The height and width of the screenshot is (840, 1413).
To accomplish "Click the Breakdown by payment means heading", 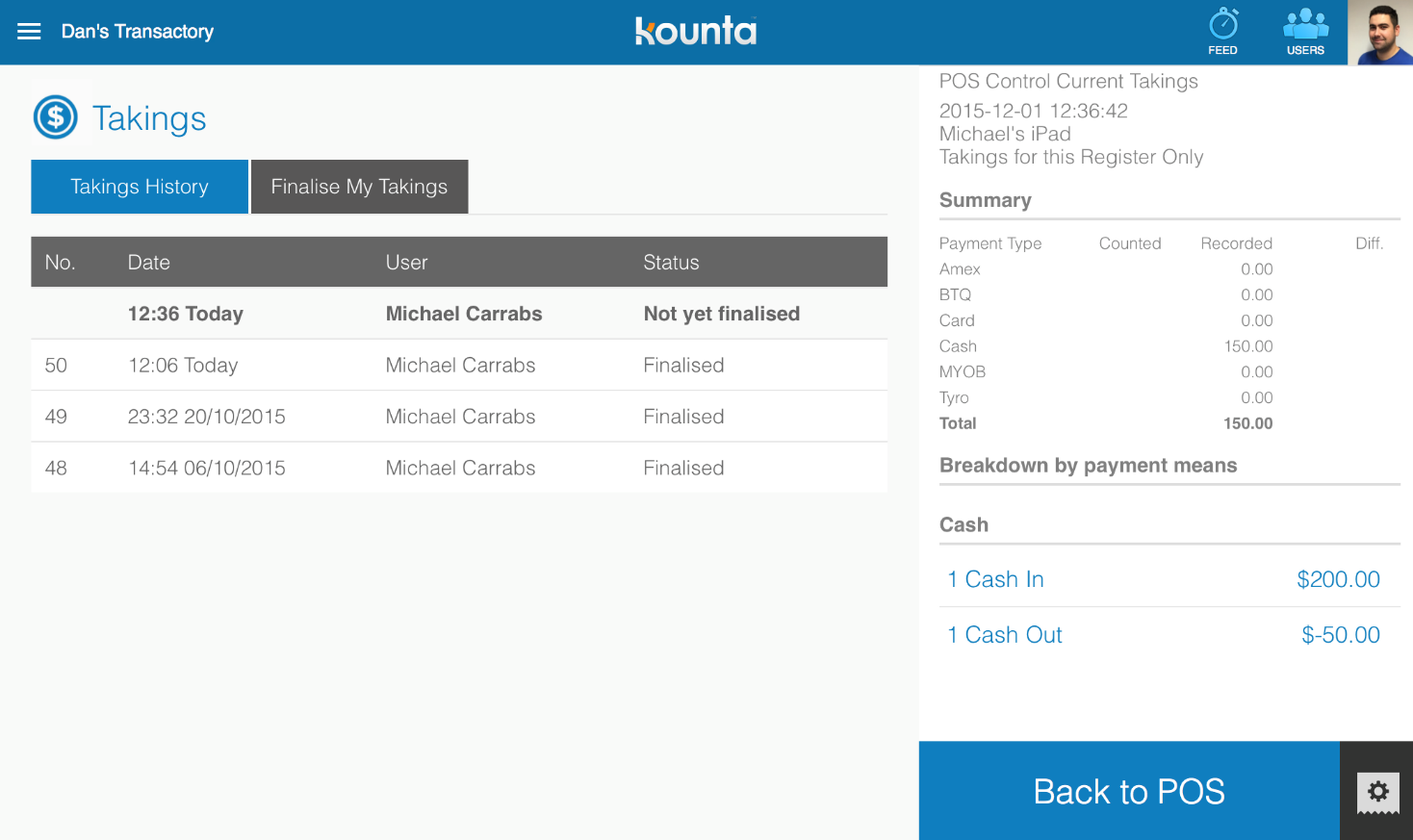I will (x=1089, y=466).
